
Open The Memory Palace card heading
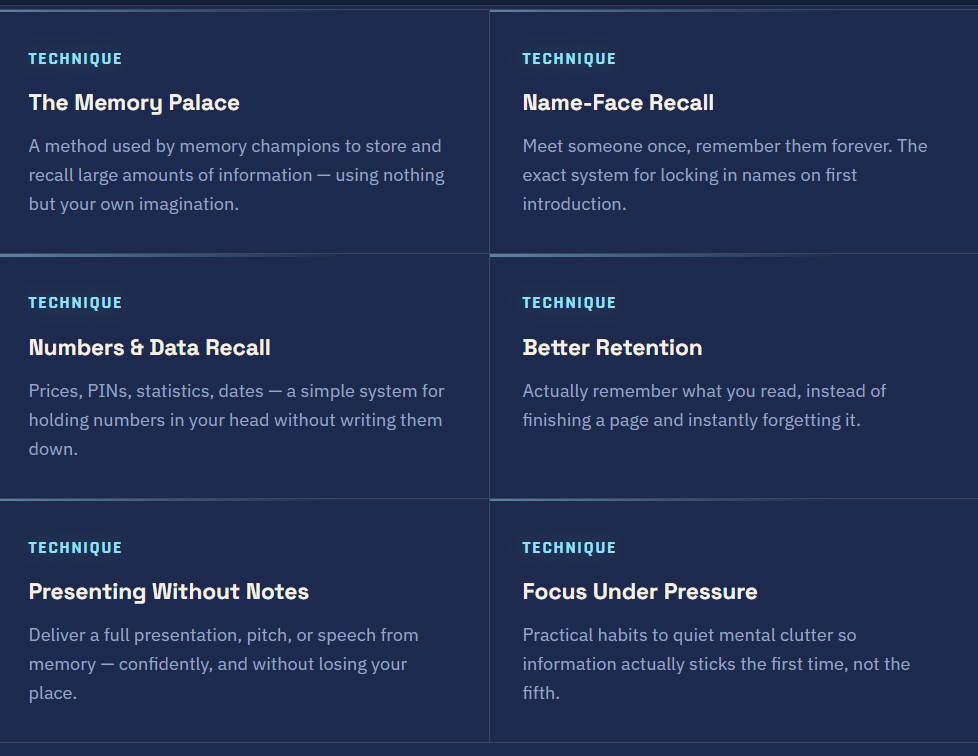point(134,103)
